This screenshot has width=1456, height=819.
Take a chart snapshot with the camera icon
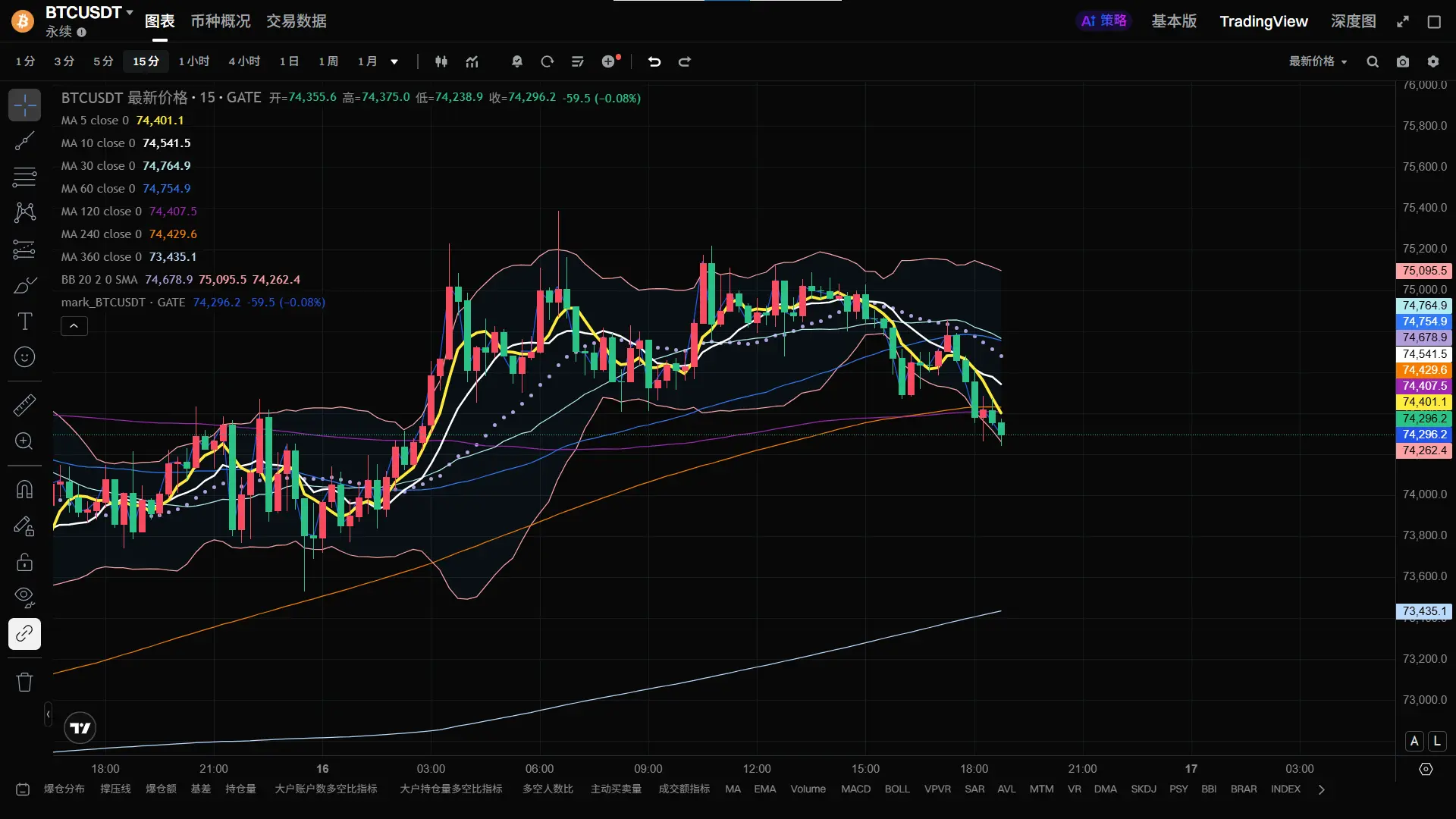1403,62
